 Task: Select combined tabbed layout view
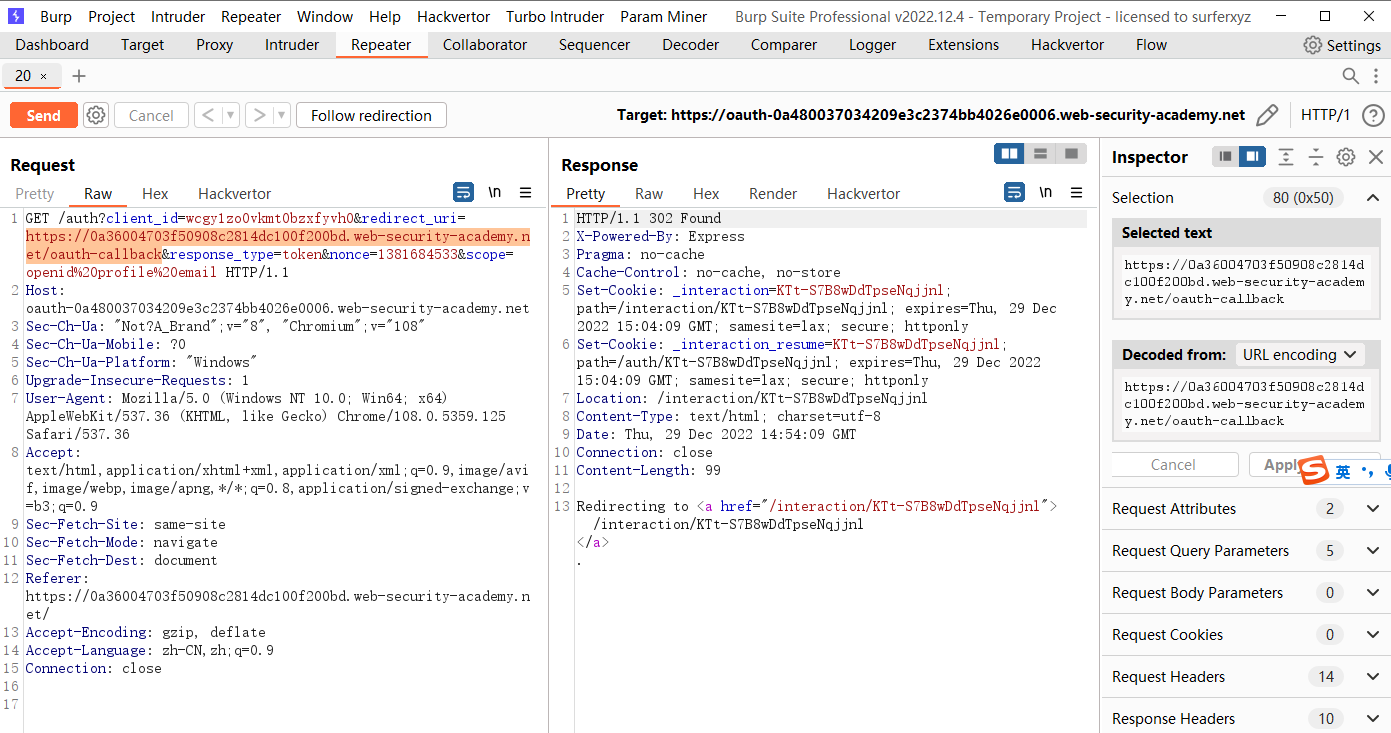tap(1072, 153)
